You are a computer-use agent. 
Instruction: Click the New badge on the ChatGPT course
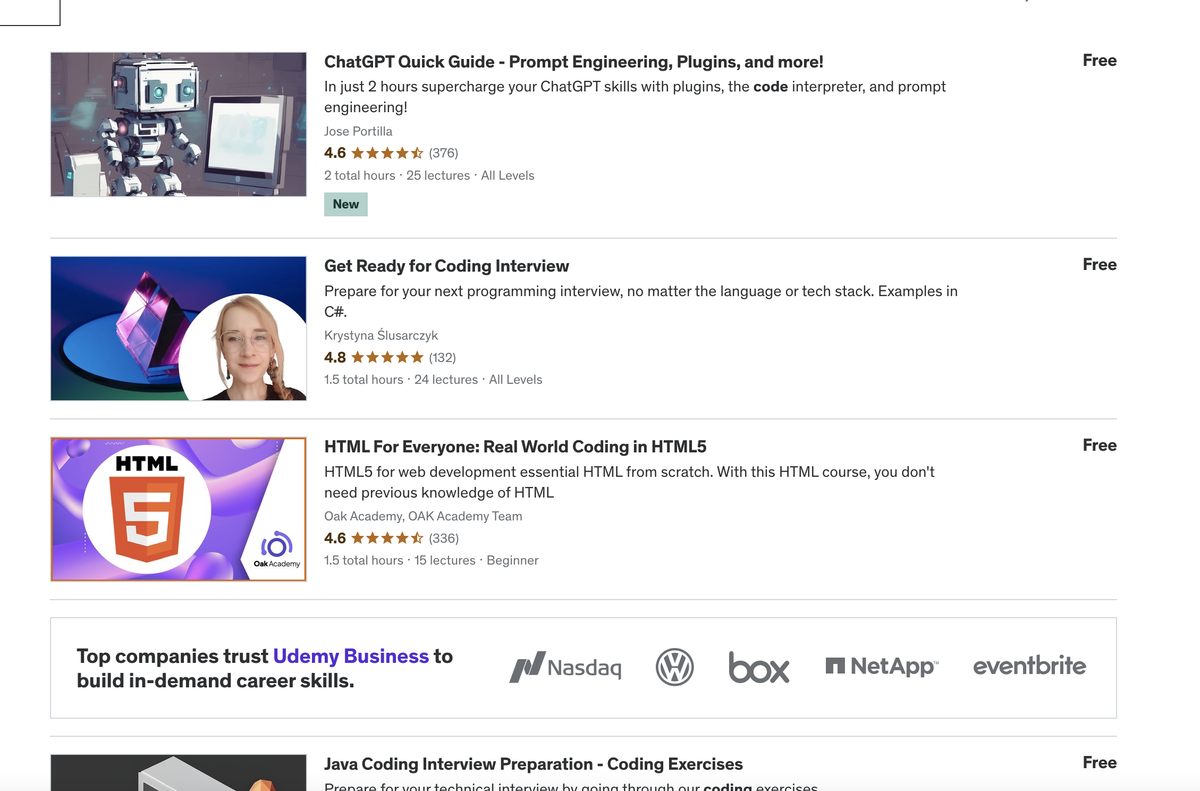(345, 204)
